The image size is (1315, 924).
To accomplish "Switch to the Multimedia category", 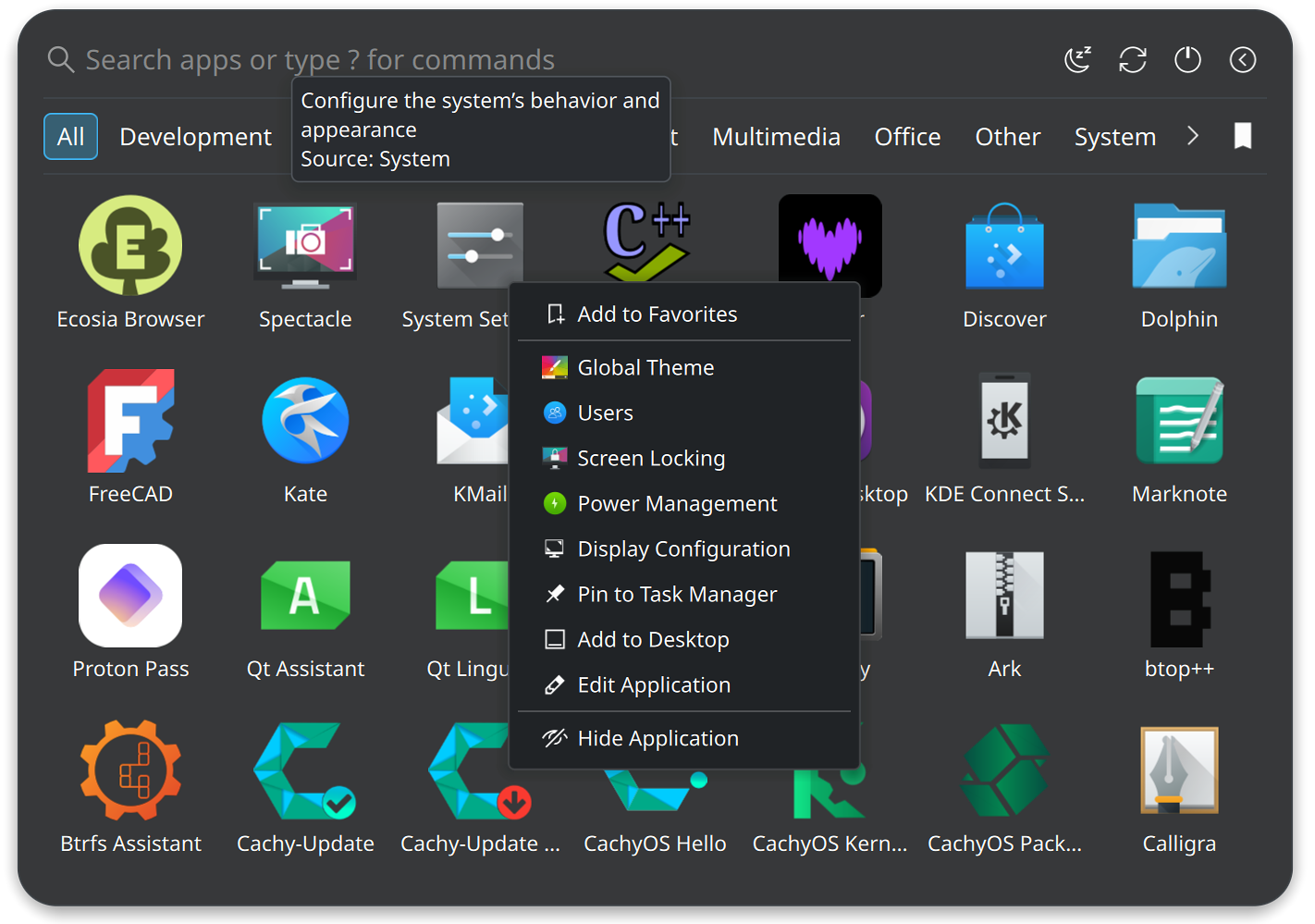I will click(x=776, y=137).
